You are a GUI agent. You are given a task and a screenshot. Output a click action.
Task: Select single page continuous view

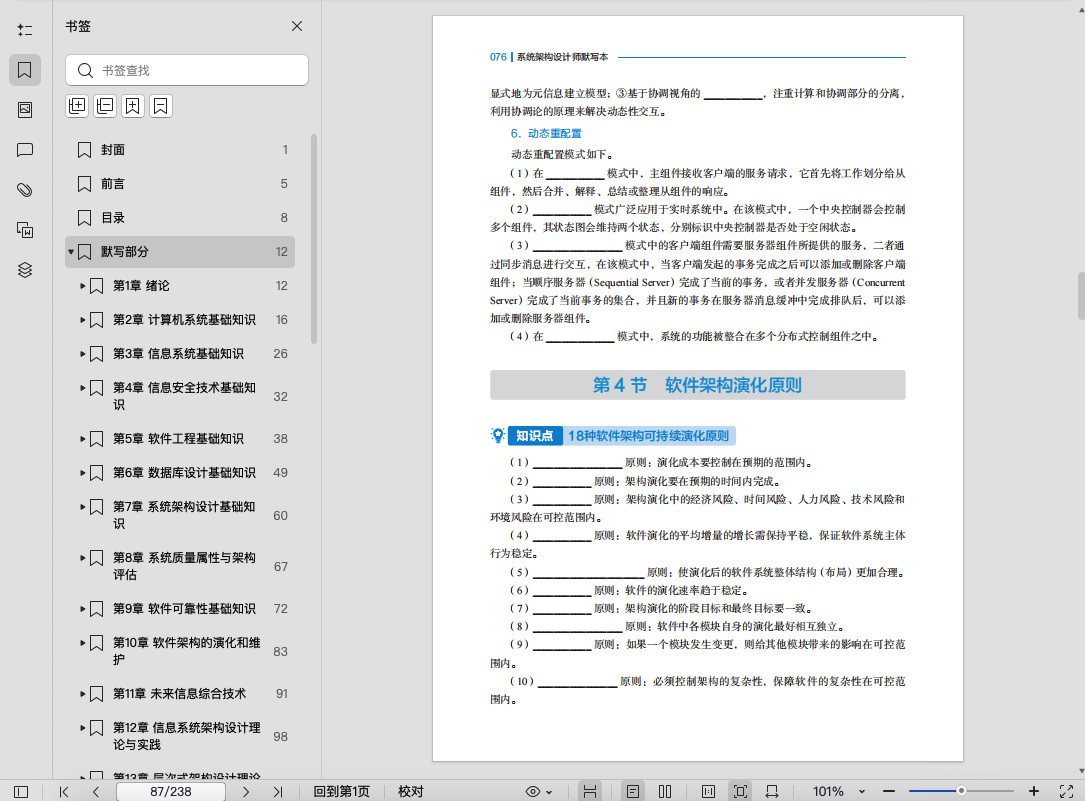tap(632, 791)
